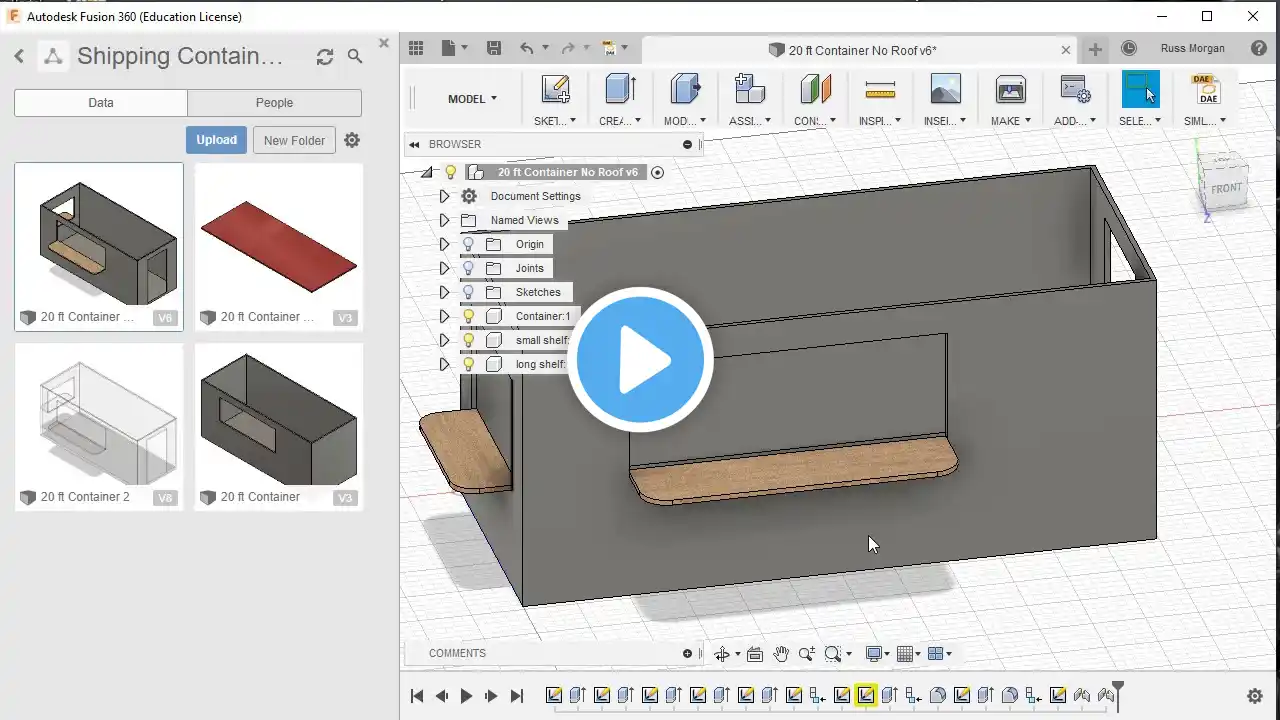Click the Save icon in toolbar
Screen dimensions: 1280x720
click(494, 48)
